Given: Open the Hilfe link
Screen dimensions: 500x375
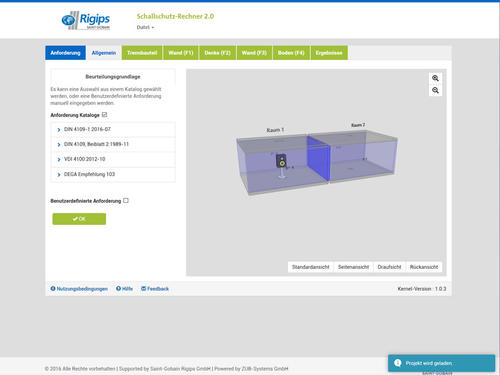Looking at the screenshot, I should (x=127, y=289).
